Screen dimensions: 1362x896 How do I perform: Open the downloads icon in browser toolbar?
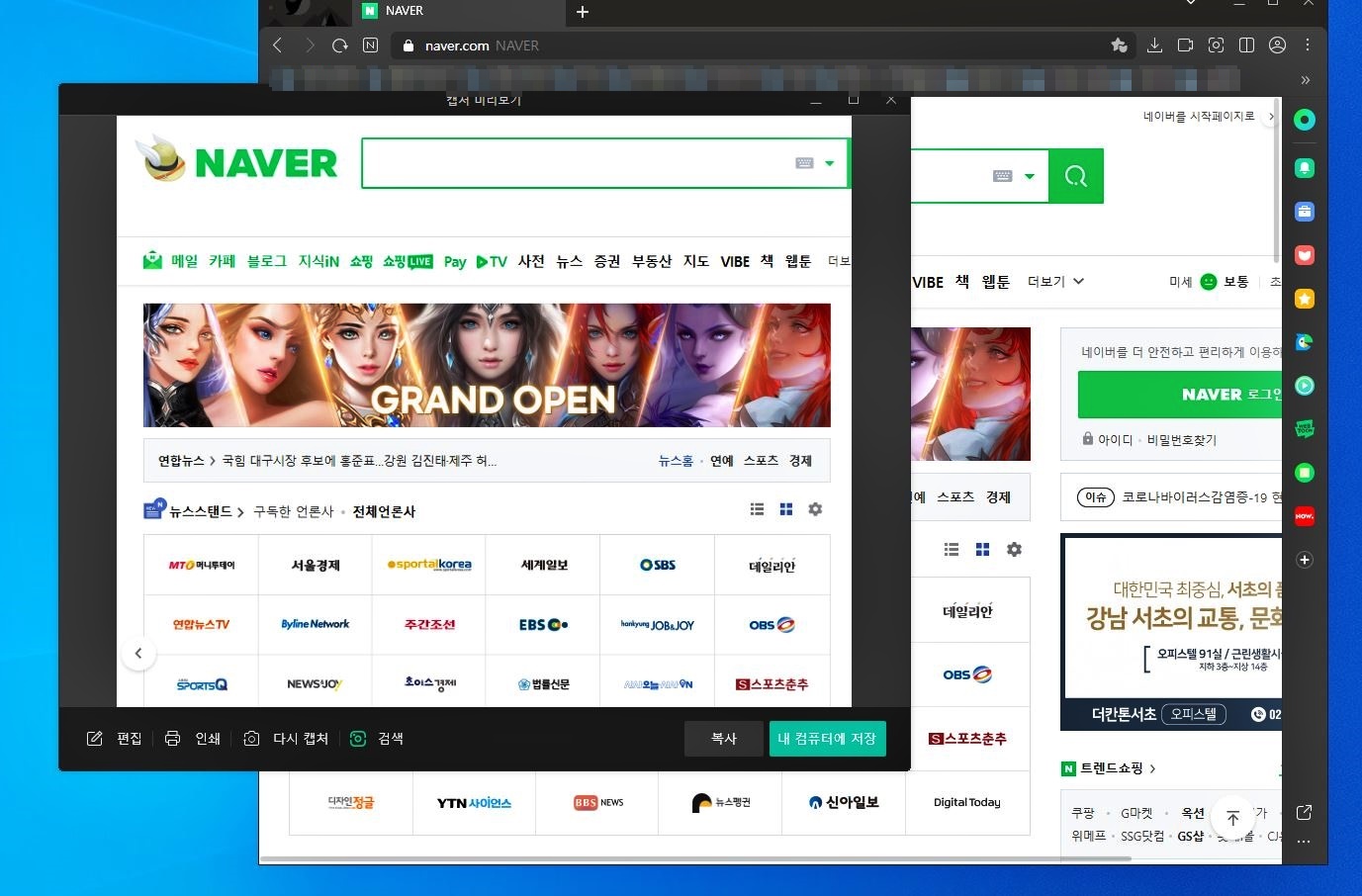pos(1154,45)
